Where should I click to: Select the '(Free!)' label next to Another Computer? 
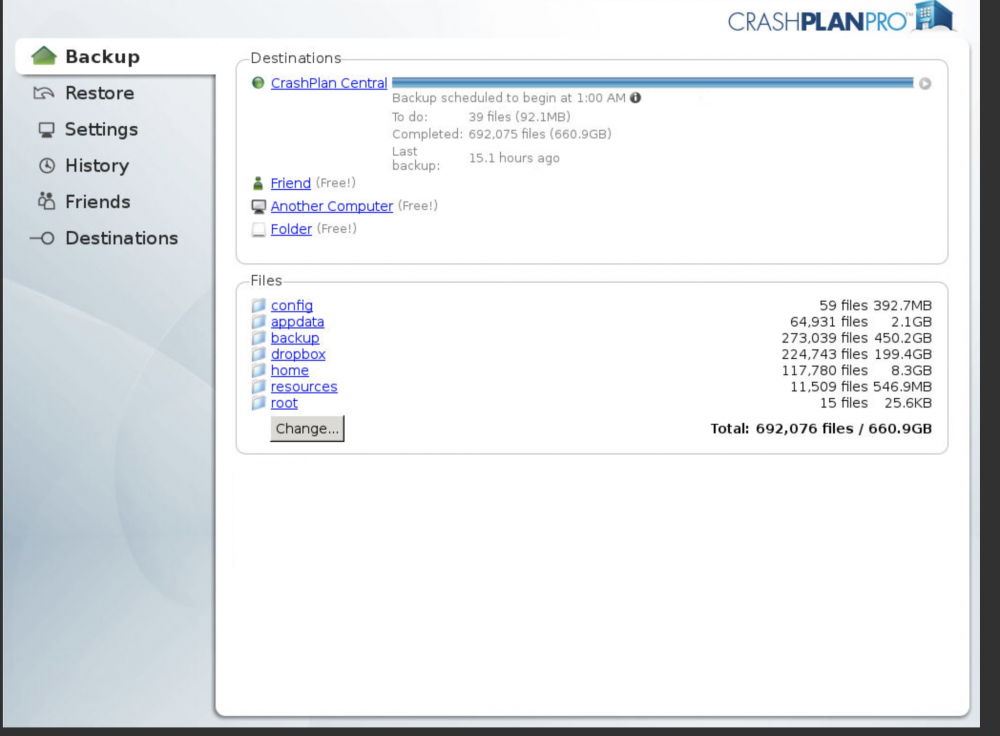[x=418, y=206]
